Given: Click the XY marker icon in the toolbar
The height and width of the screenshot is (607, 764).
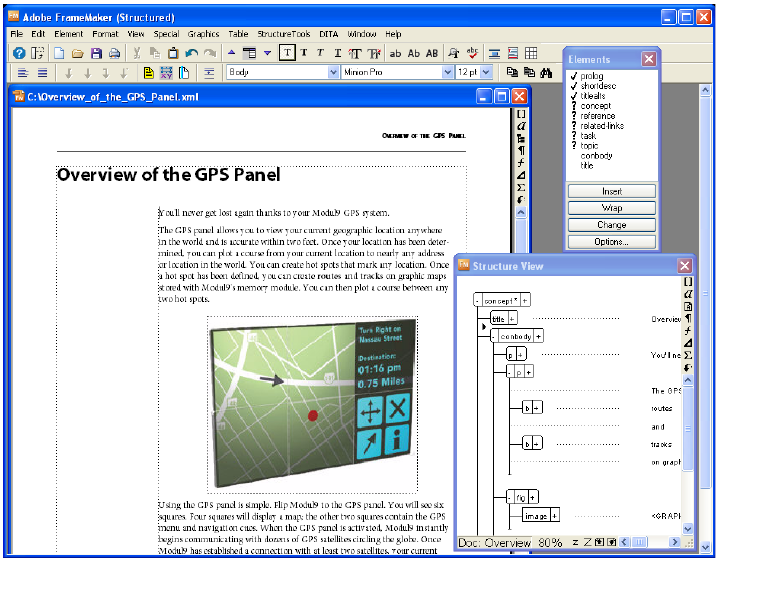Looking at the screenshot, I should (167, 73).
